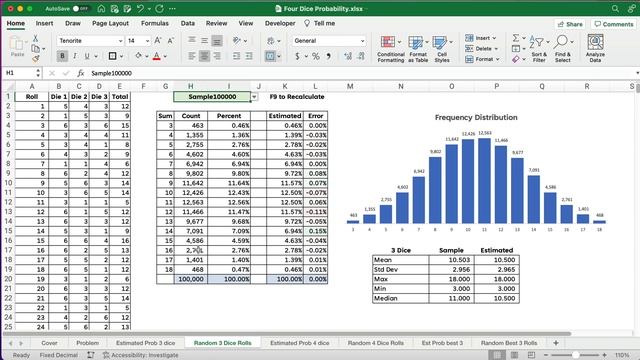This screenshot has width=640, height=360.
Task: Open Cell Styles gallery
Action: click(442, 49)
